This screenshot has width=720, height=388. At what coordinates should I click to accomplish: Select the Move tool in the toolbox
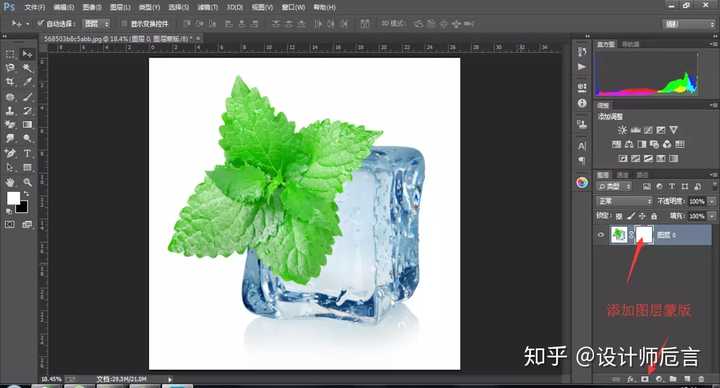(27, 54)
